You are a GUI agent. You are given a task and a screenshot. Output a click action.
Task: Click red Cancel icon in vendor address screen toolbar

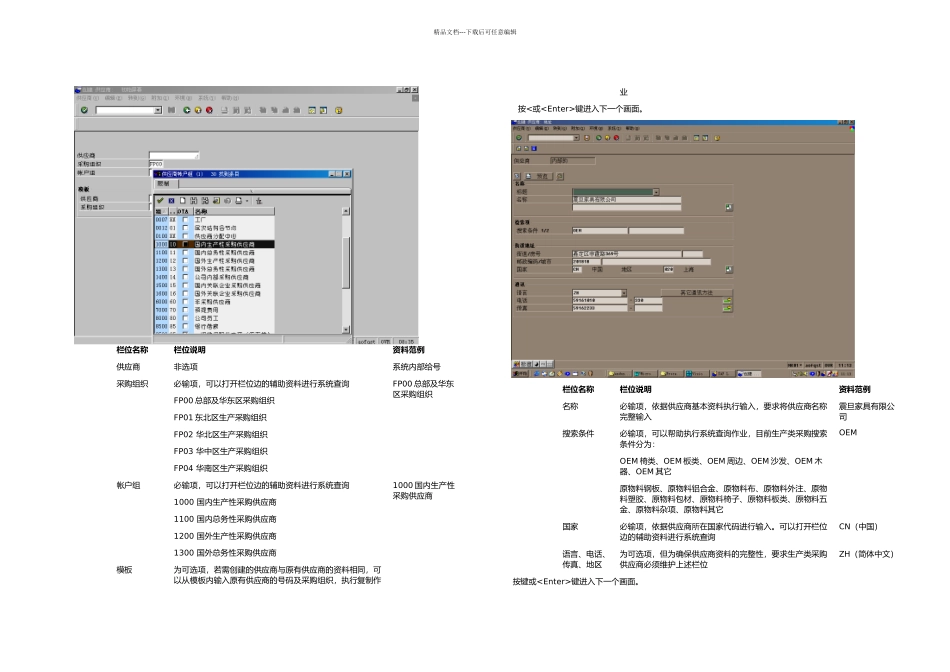tap(616, 138)
